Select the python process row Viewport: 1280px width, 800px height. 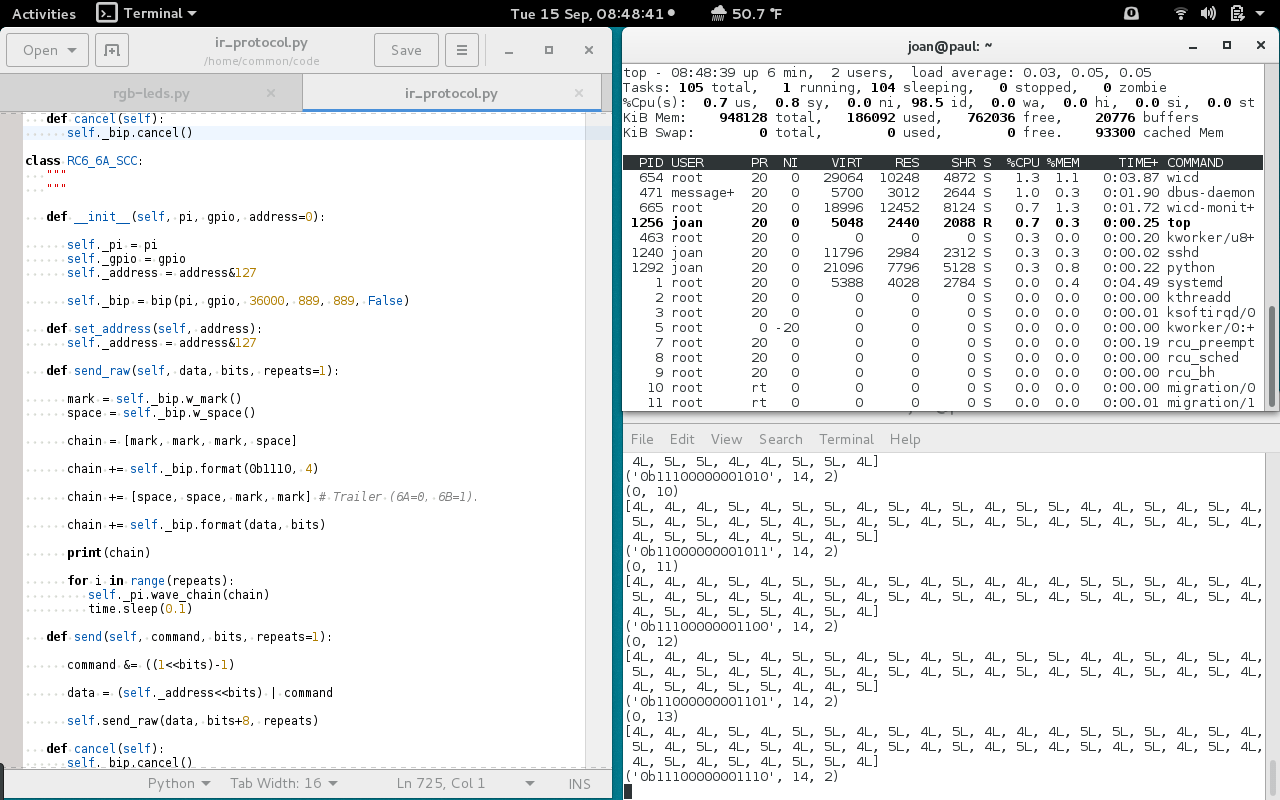click(x=945, y=267)
